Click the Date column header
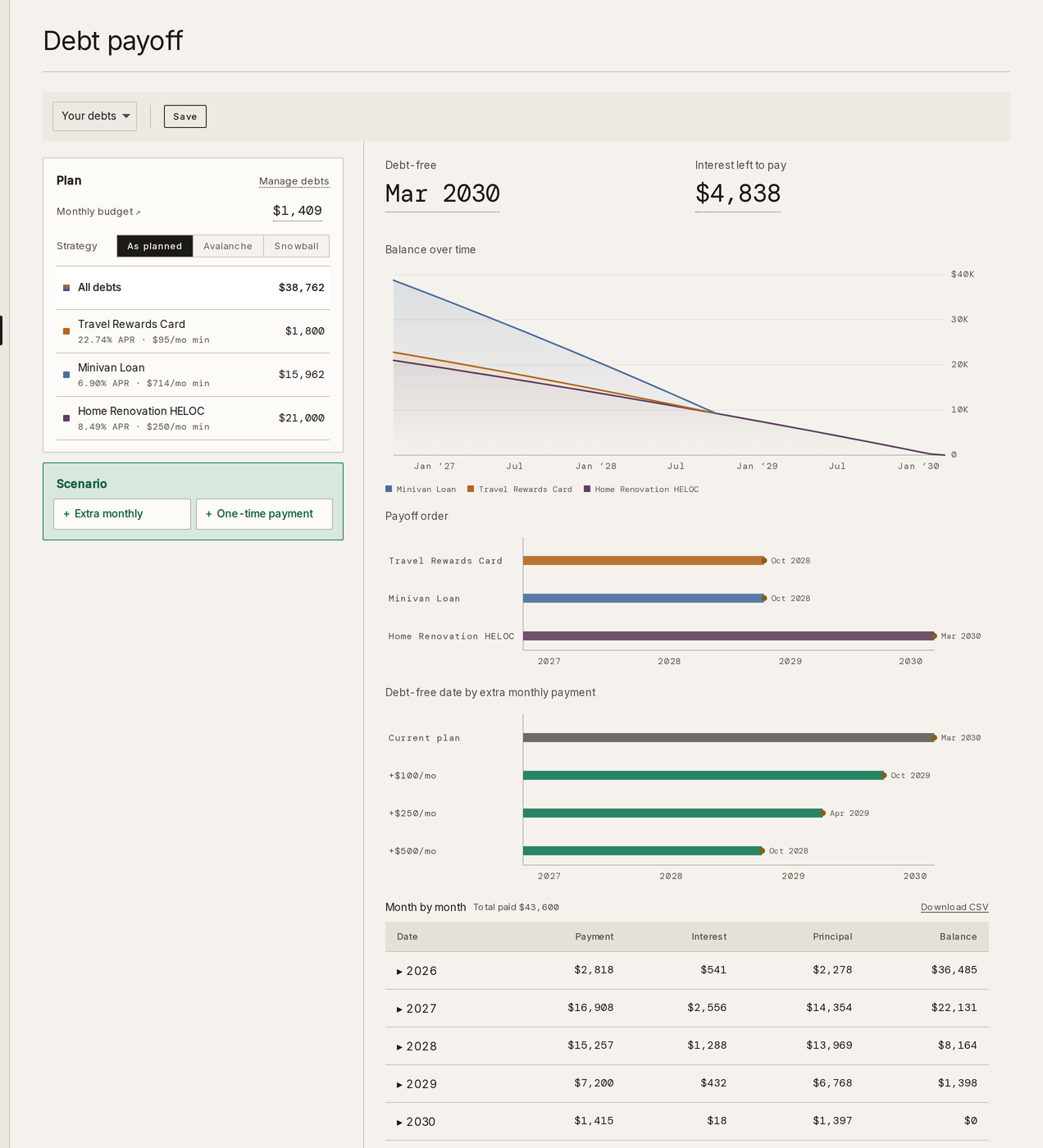 pos(408,936)
